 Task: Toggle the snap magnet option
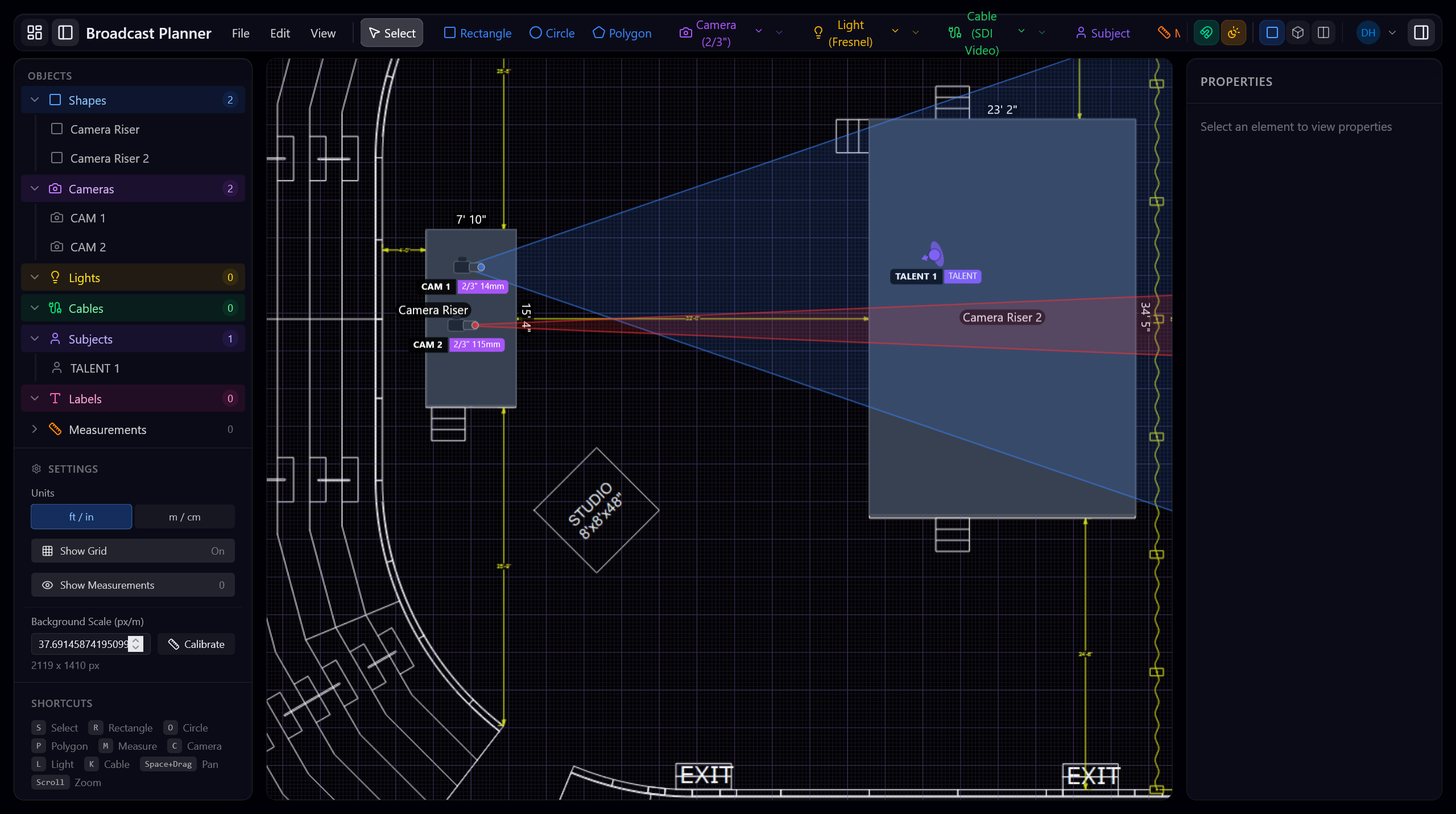click(x=1206, y=32)
